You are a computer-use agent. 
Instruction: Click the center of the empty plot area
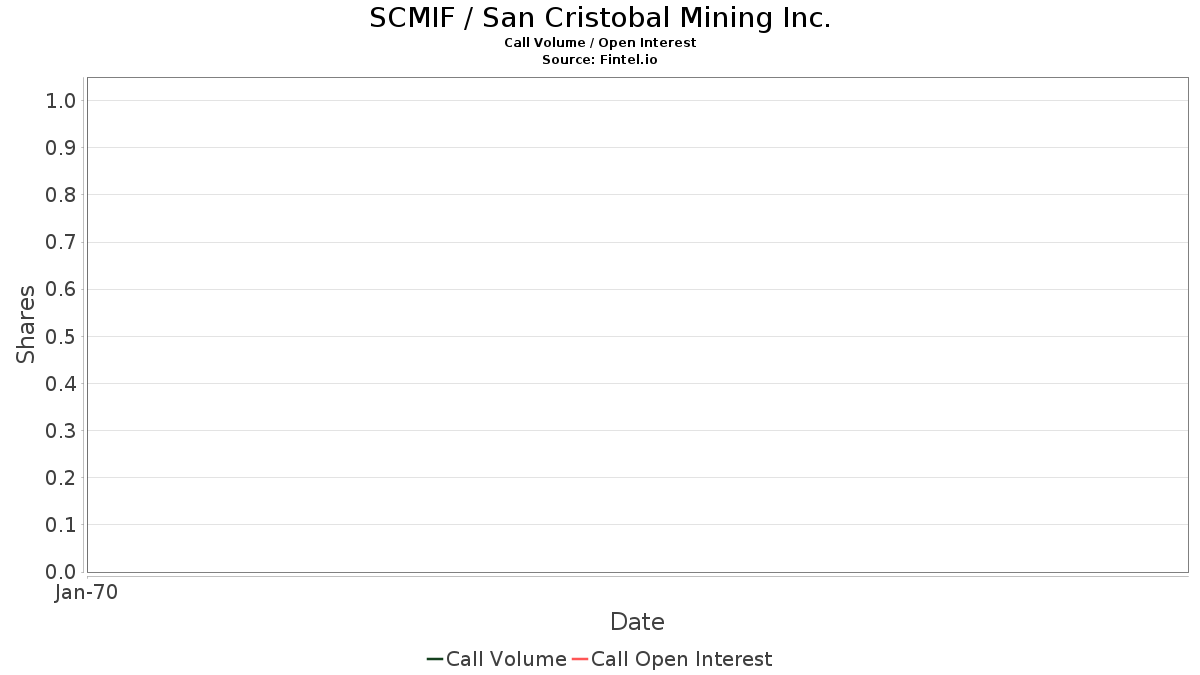[x=637, y=325]
